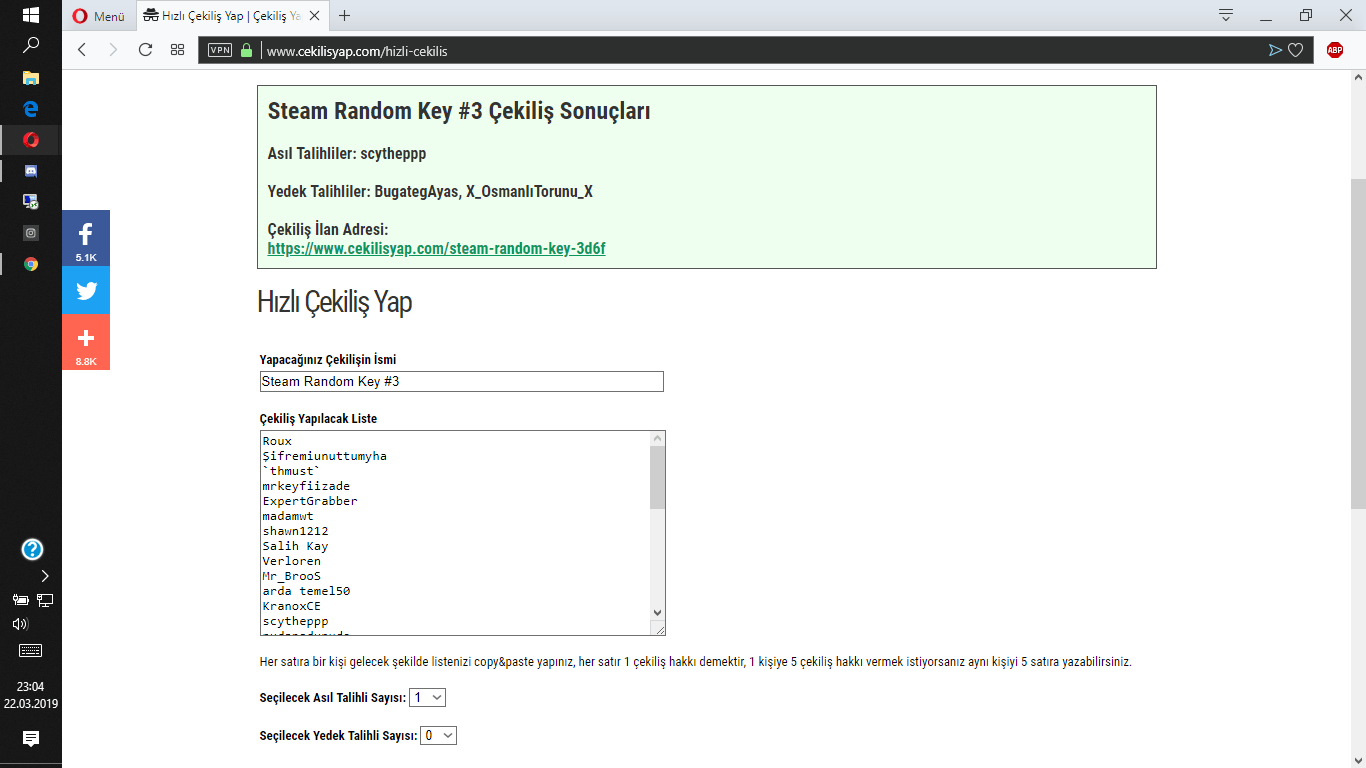
Task: Go forward with the forward arrow
Action: point(113,50)
